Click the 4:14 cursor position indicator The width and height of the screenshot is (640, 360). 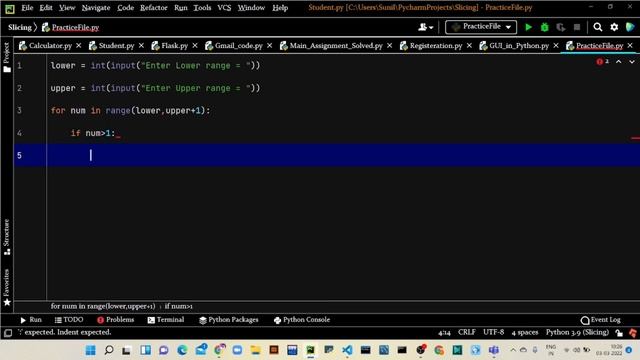pyautogui.click(x=444, y=333)
